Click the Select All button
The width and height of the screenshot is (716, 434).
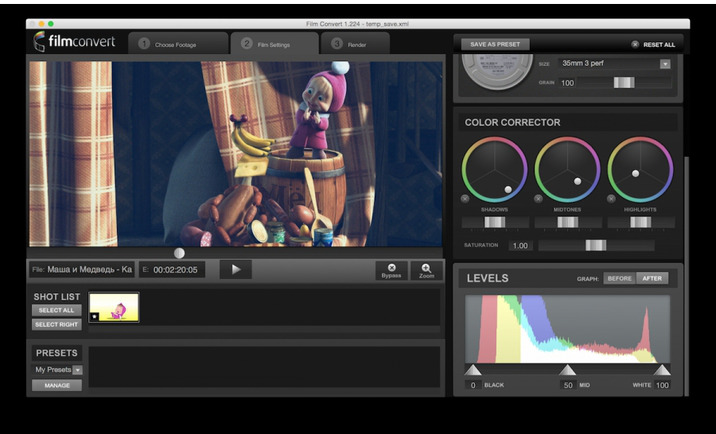pos(54,311)
